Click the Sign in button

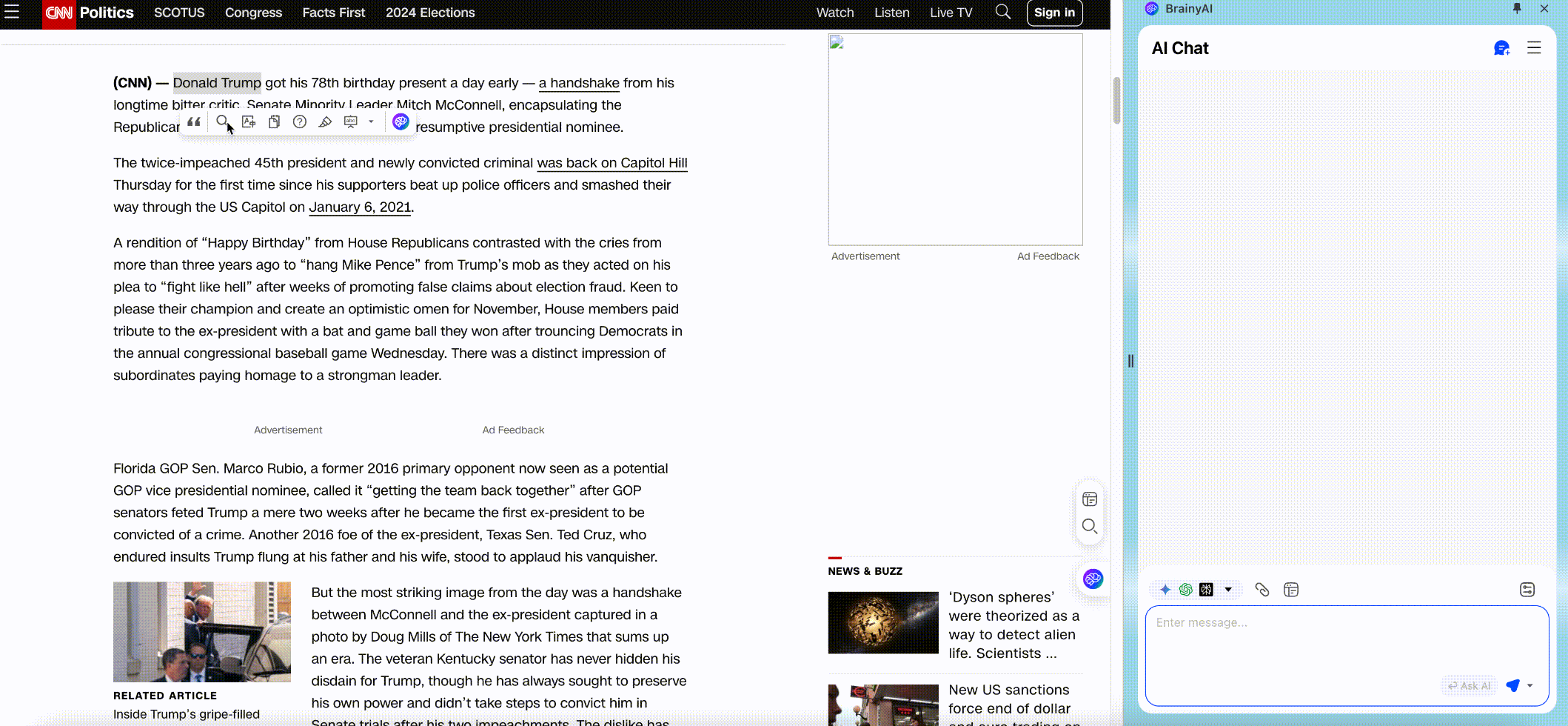tap(1055, 13)
